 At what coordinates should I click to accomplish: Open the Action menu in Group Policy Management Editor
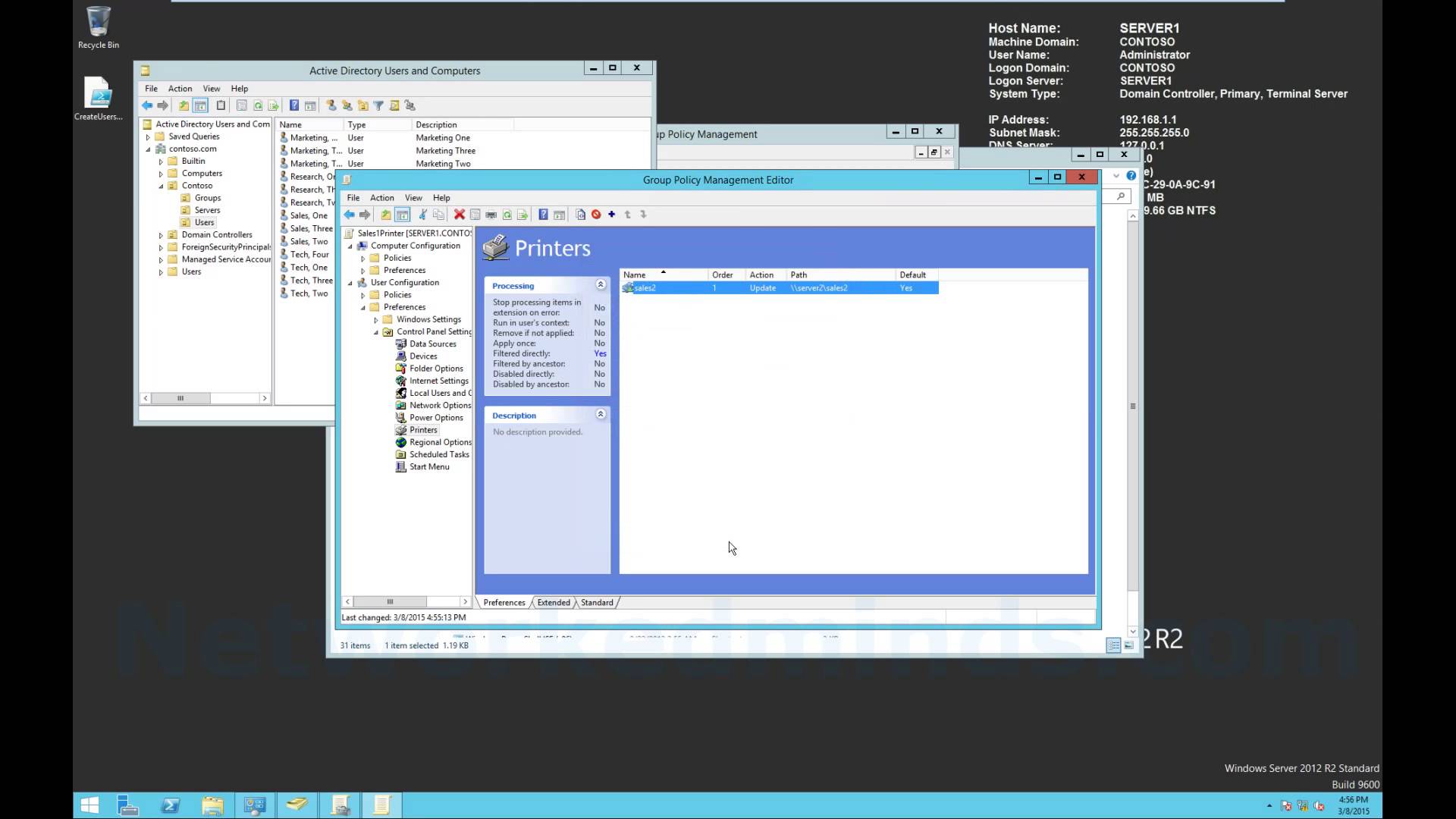tap(382, 198)
